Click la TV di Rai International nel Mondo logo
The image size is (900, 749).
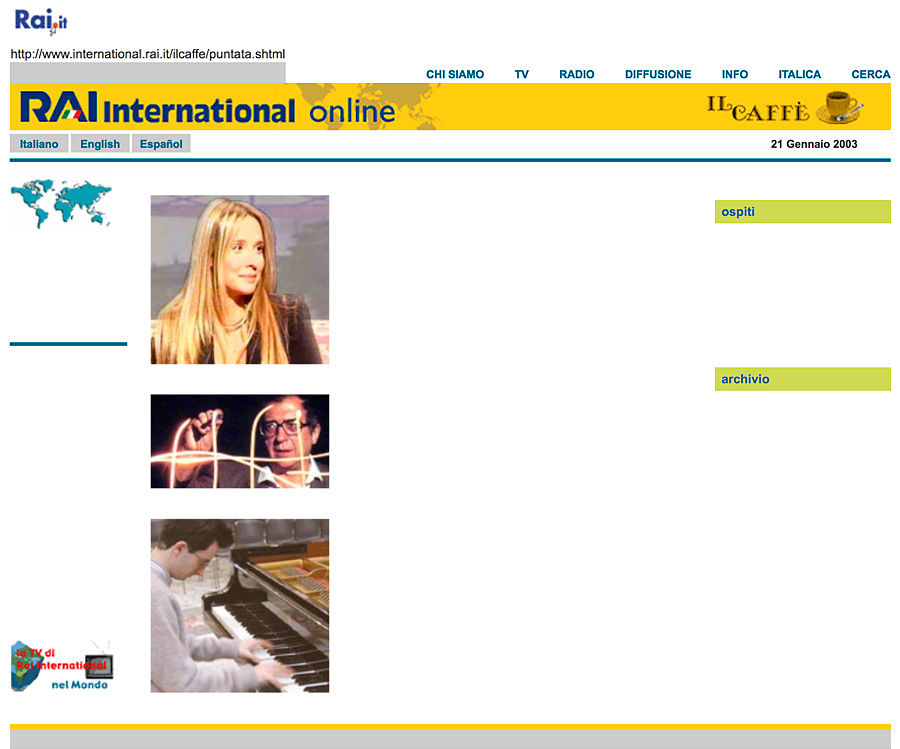pyautogui.click(x=62, y=666)
